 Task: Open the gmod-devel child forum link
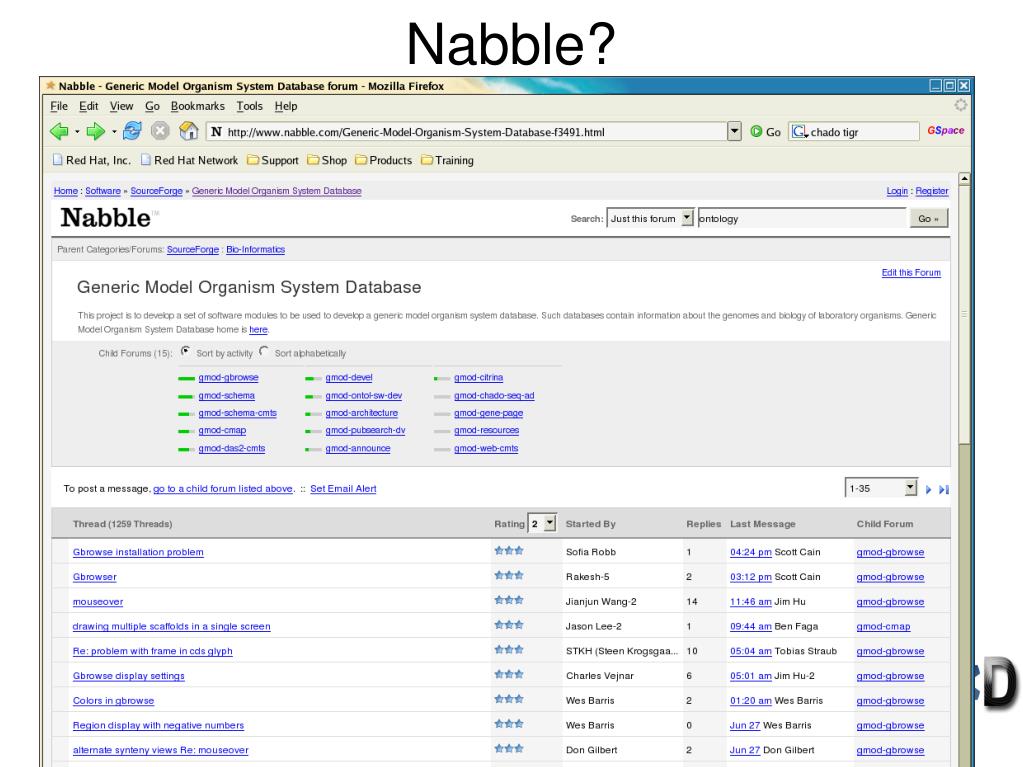click(349, 378)
